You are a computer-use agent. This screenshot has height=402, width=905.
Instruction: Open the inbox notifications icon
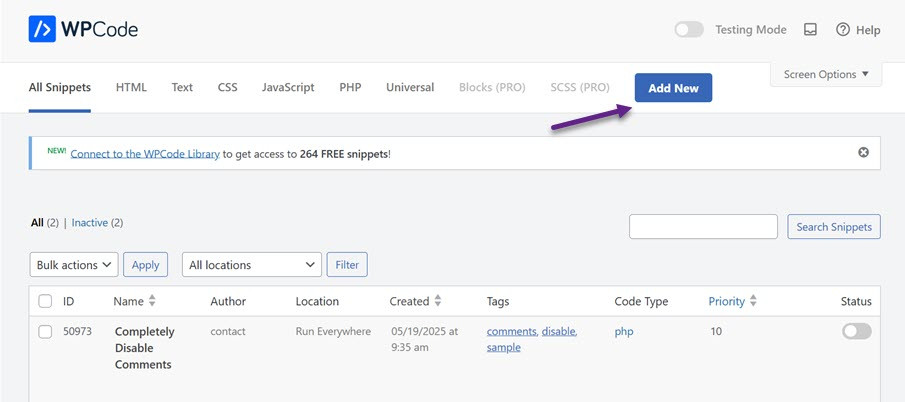pyautogui.click(x=810, y=30)
